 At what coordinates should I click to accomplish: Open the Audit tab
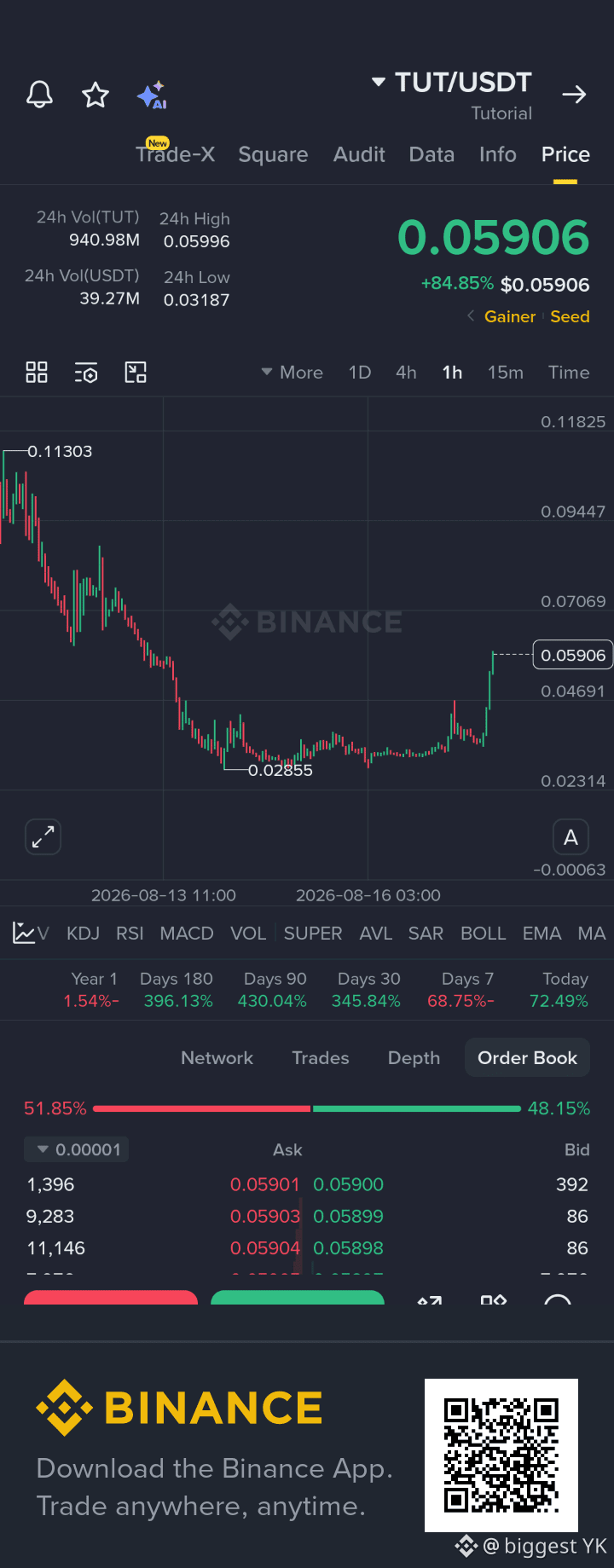(359, 154)
